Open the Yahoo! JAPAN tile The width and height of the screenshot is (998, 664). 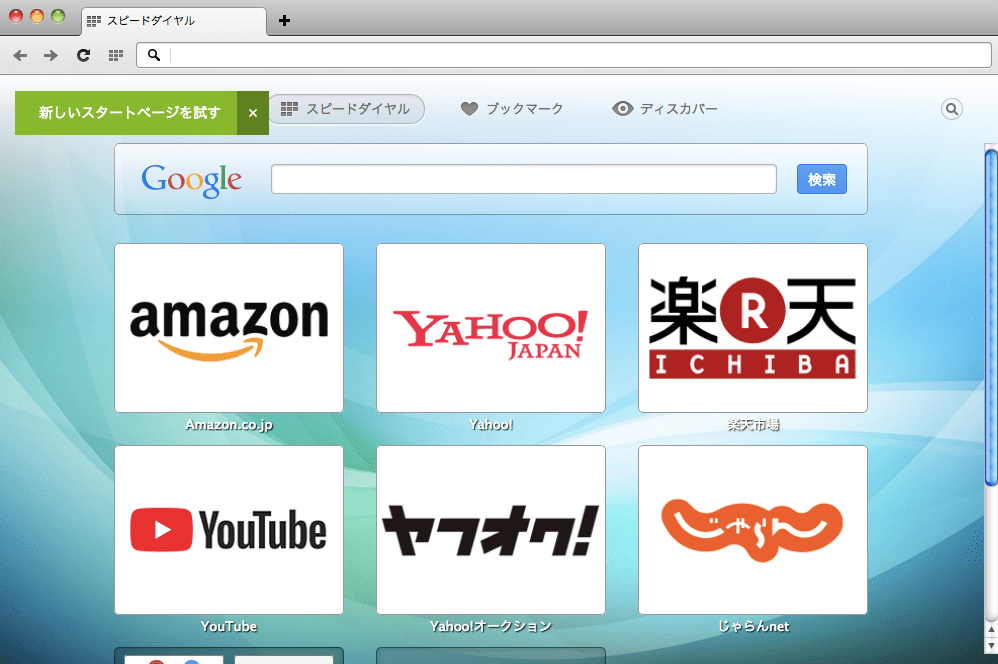[491, 328]
